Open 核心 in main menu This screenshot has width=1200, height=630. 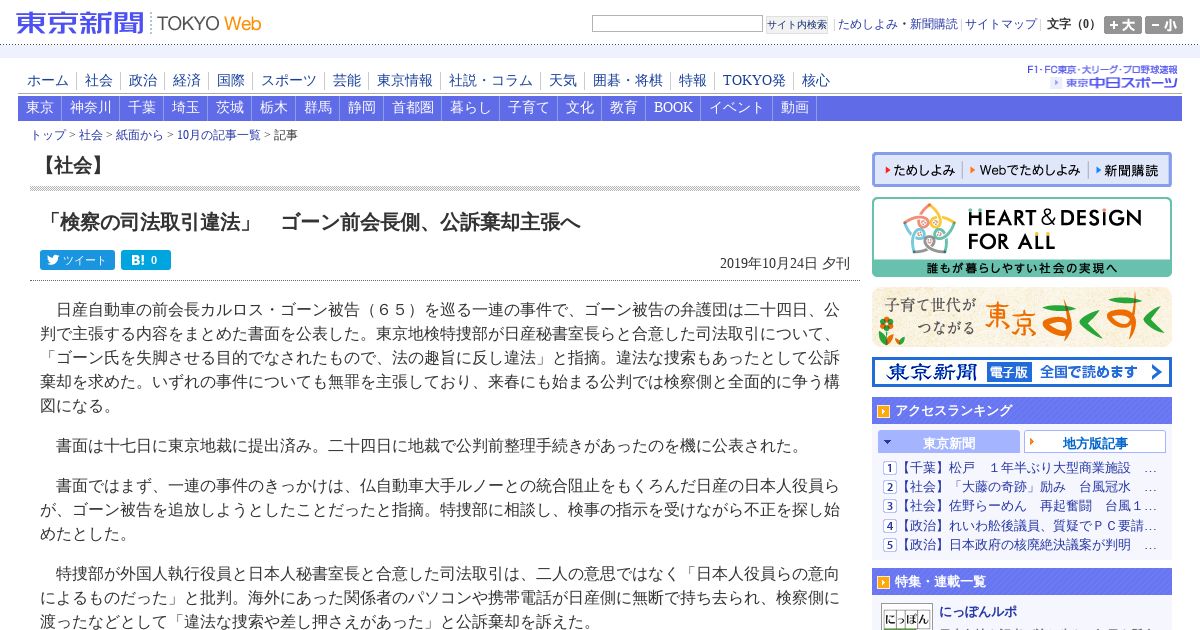[x=816, y=80]
